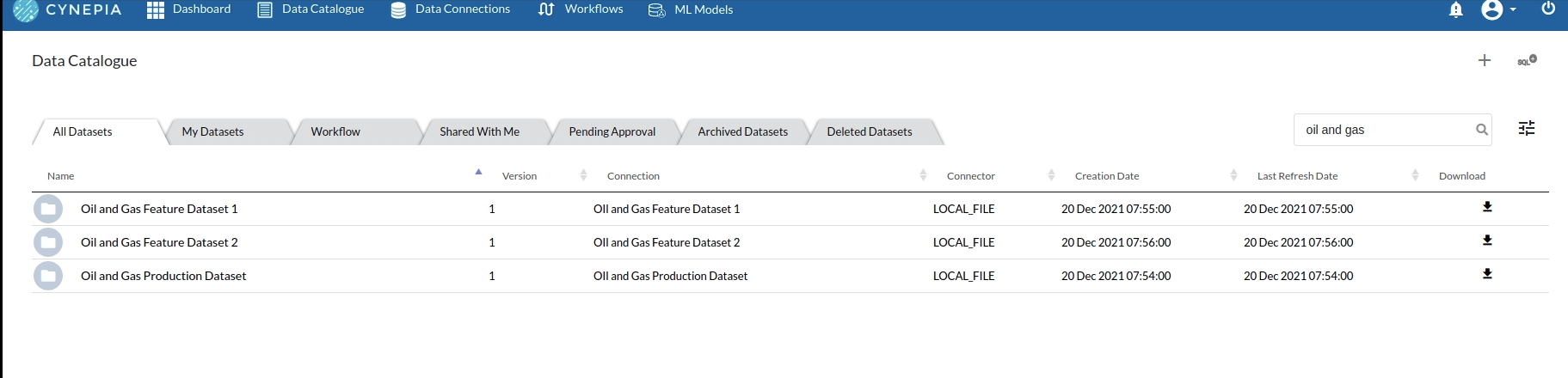Open the Pending Approval tab
Viewport: 1568px width, 378px height.
(612, 131)
